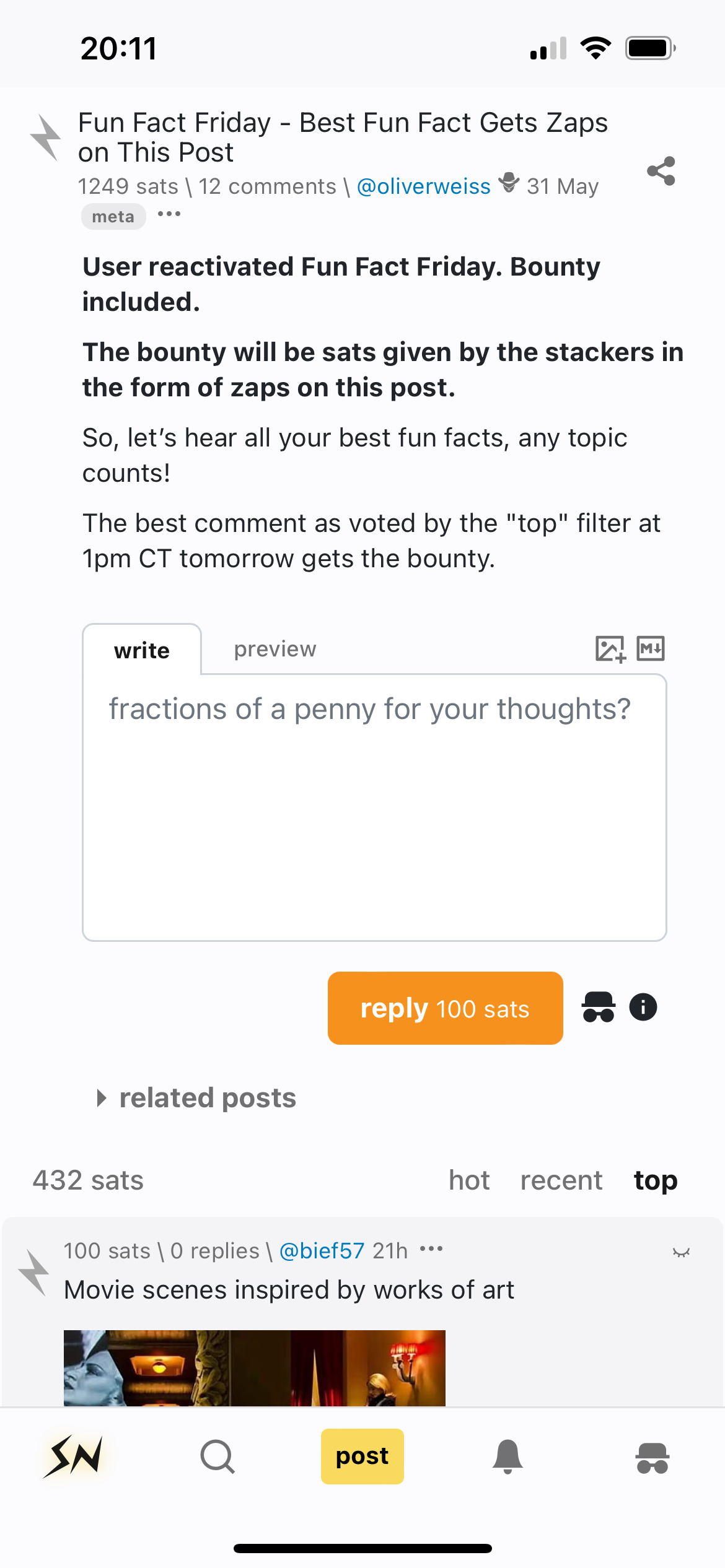
Task: Zap the comment by @bief57
Action: point(33,1273)
